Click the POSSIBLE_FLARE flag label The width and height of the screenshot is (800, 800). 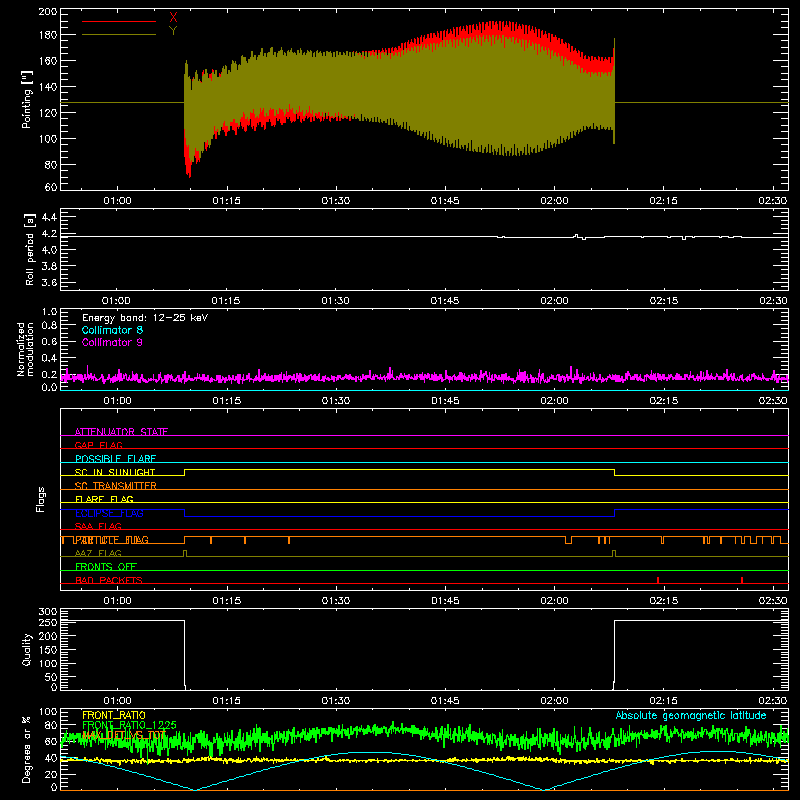(x=115, y=459)
